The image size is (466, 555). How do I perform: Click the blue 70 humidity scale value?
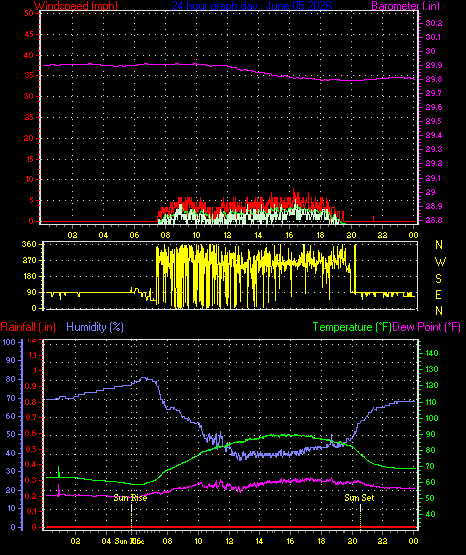[x=11, y=399]
